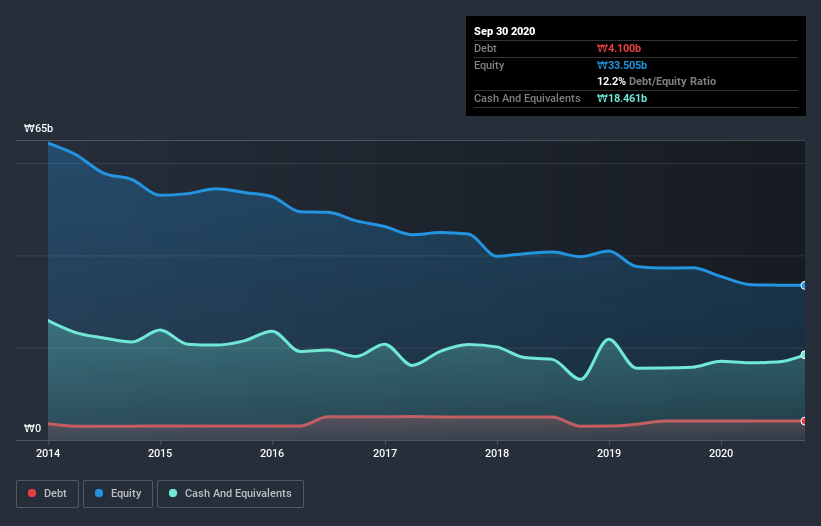The height and width of the screenshot is (526, 821).
Task: Select the 2016 x-axis label
Action: pyautogui.click(x=272, y=452)
